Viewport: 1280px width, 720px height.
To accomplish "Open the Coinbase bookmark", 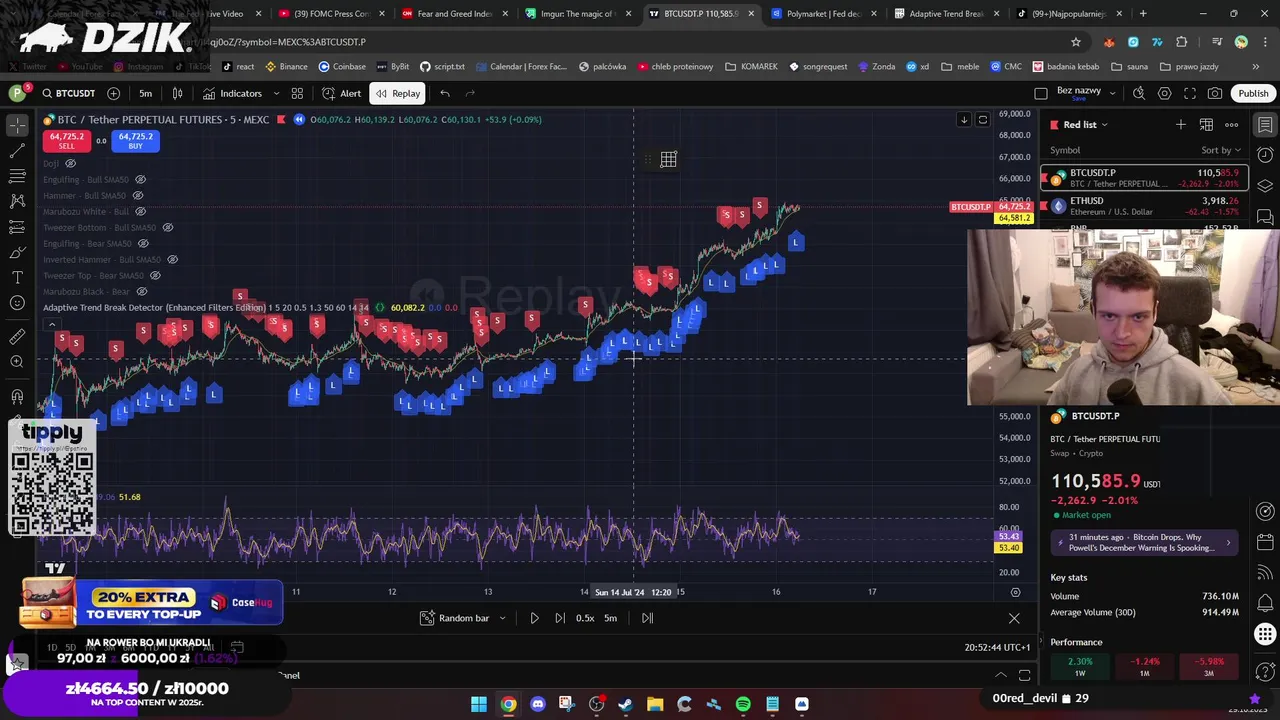I will [x=342, y=66].
